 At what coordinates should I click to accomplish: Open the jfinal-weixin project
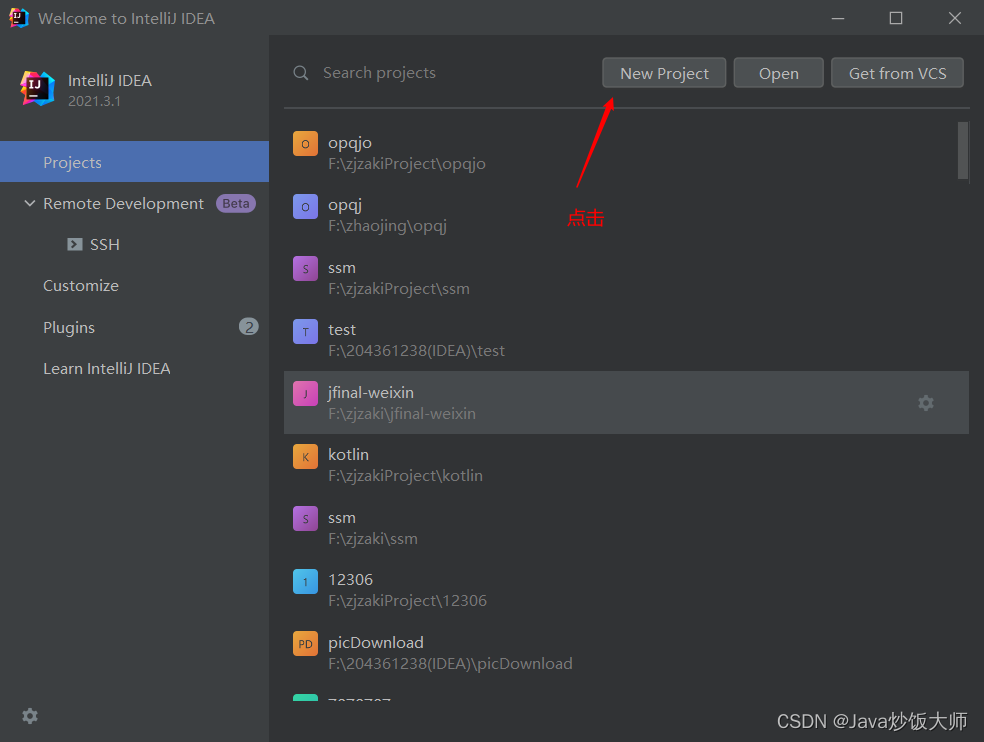(626, 402)
